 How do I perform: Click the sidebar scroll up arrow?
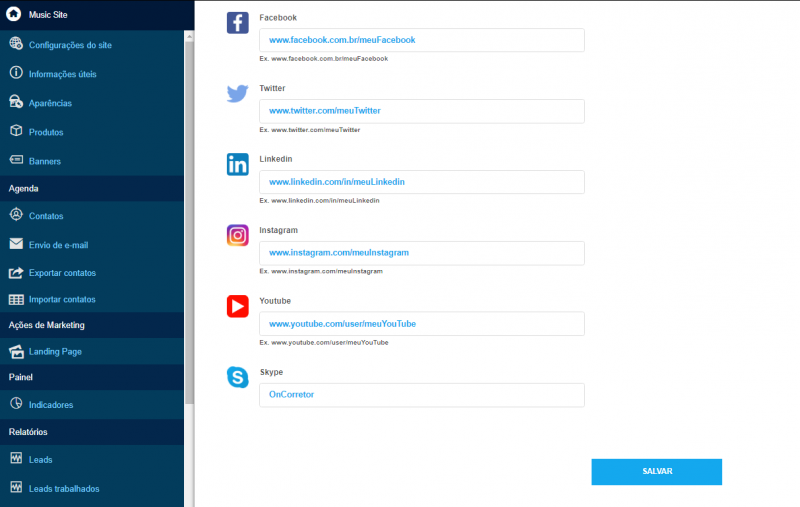click(x=189, y=36)
